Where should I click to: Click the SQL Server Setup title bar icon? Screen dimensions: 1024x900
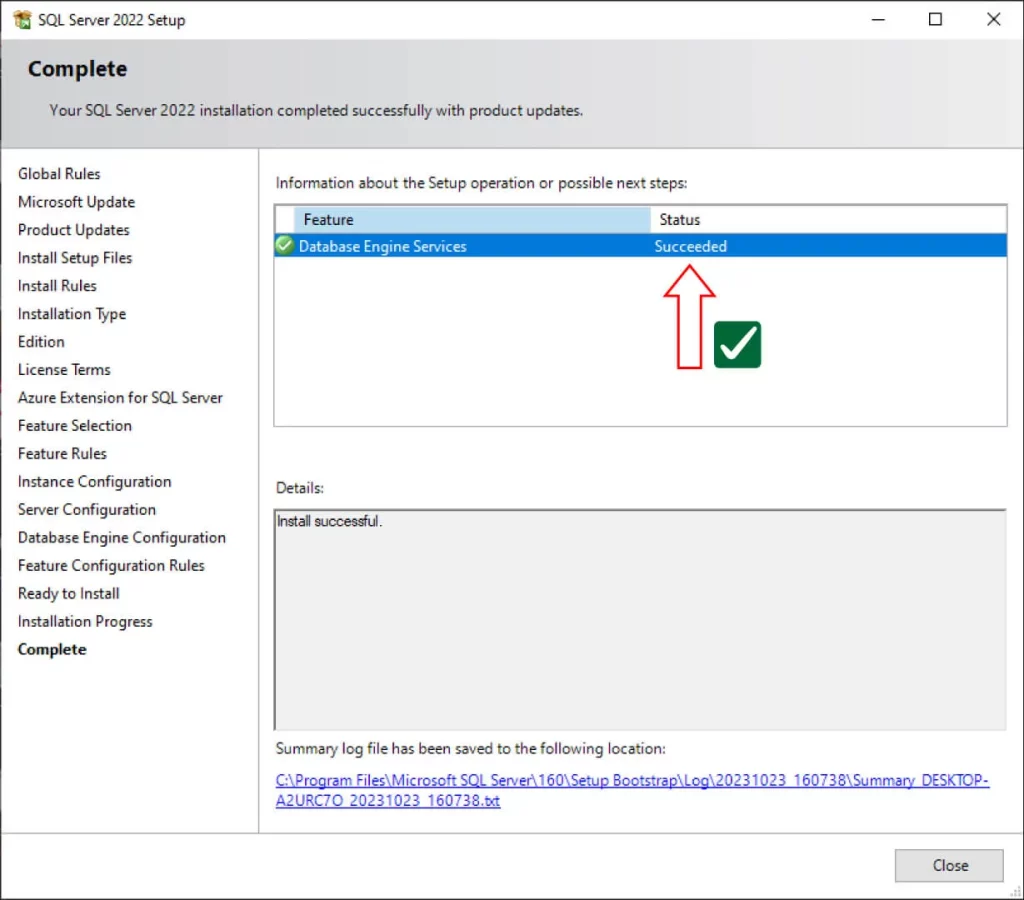pos(23,19)
